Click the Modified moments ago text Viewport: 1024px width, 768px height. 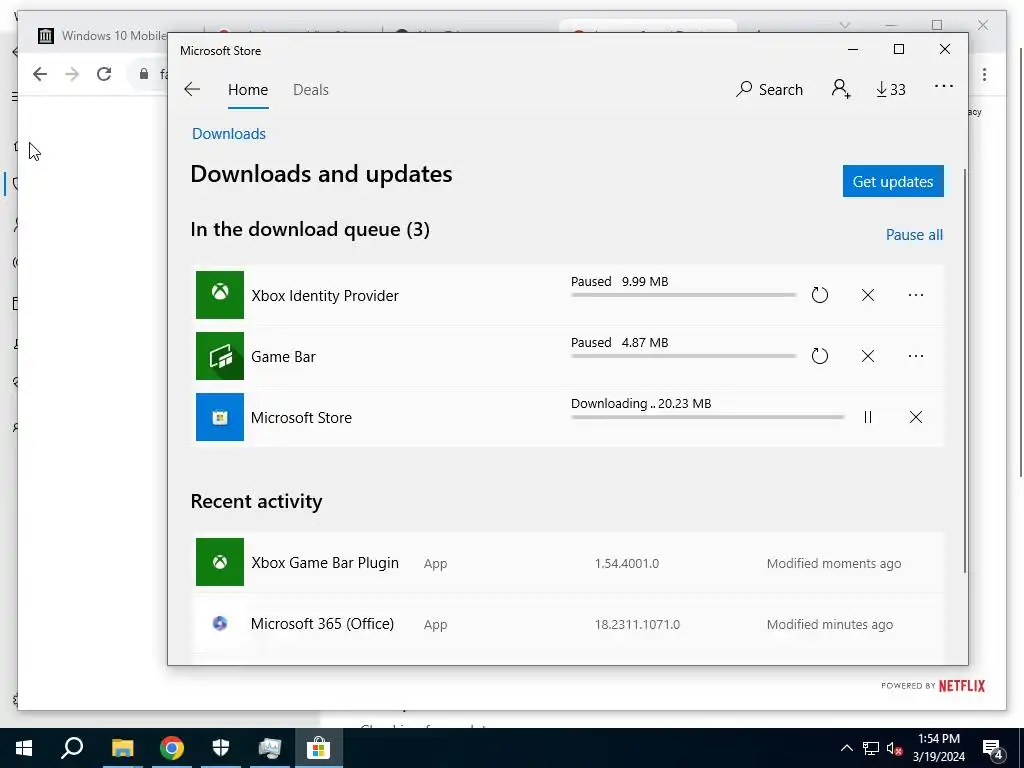pos(834,564)
